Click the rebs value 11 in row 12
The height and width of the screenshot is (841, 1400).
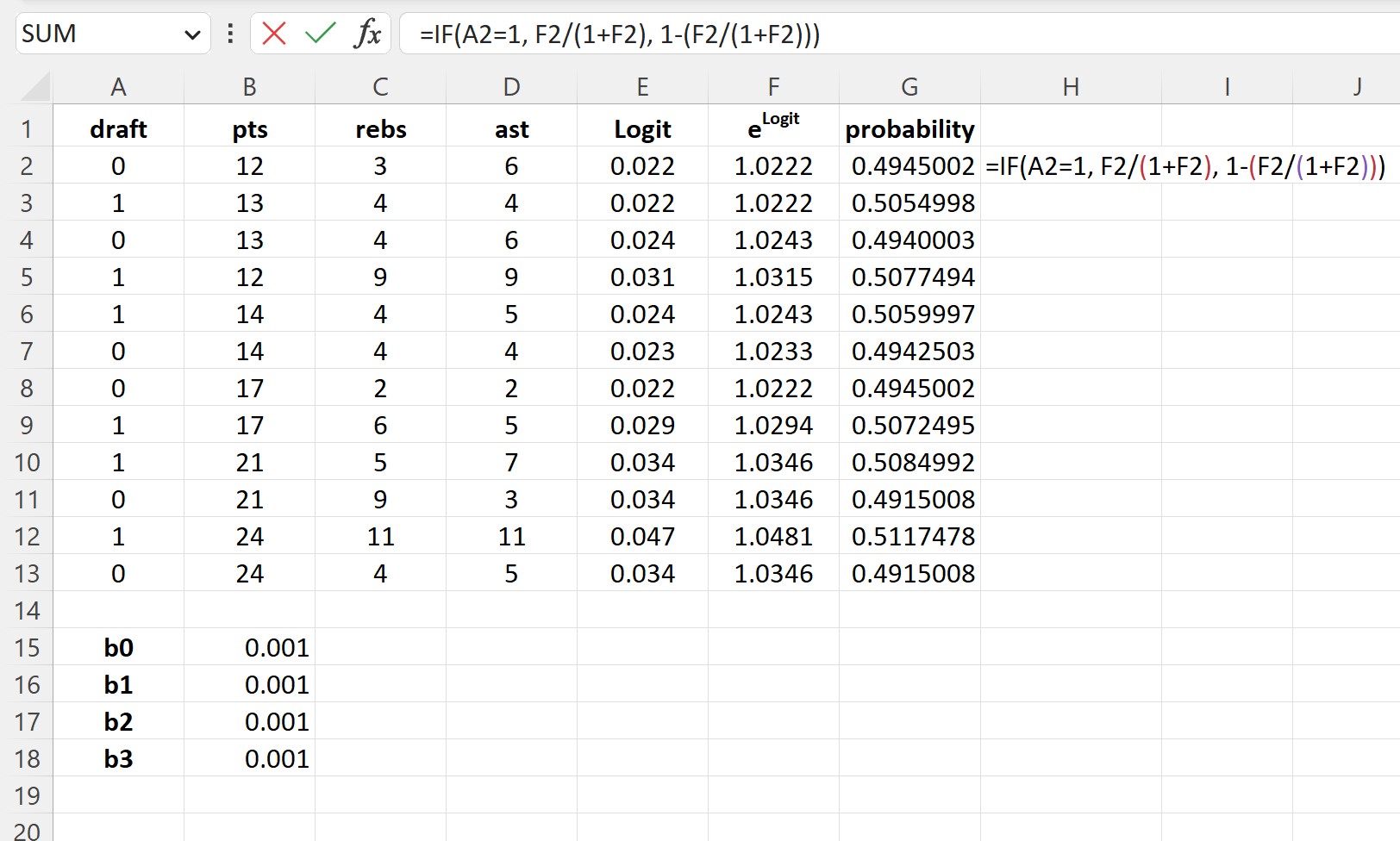pyautogui.click(x=380, y=536)
